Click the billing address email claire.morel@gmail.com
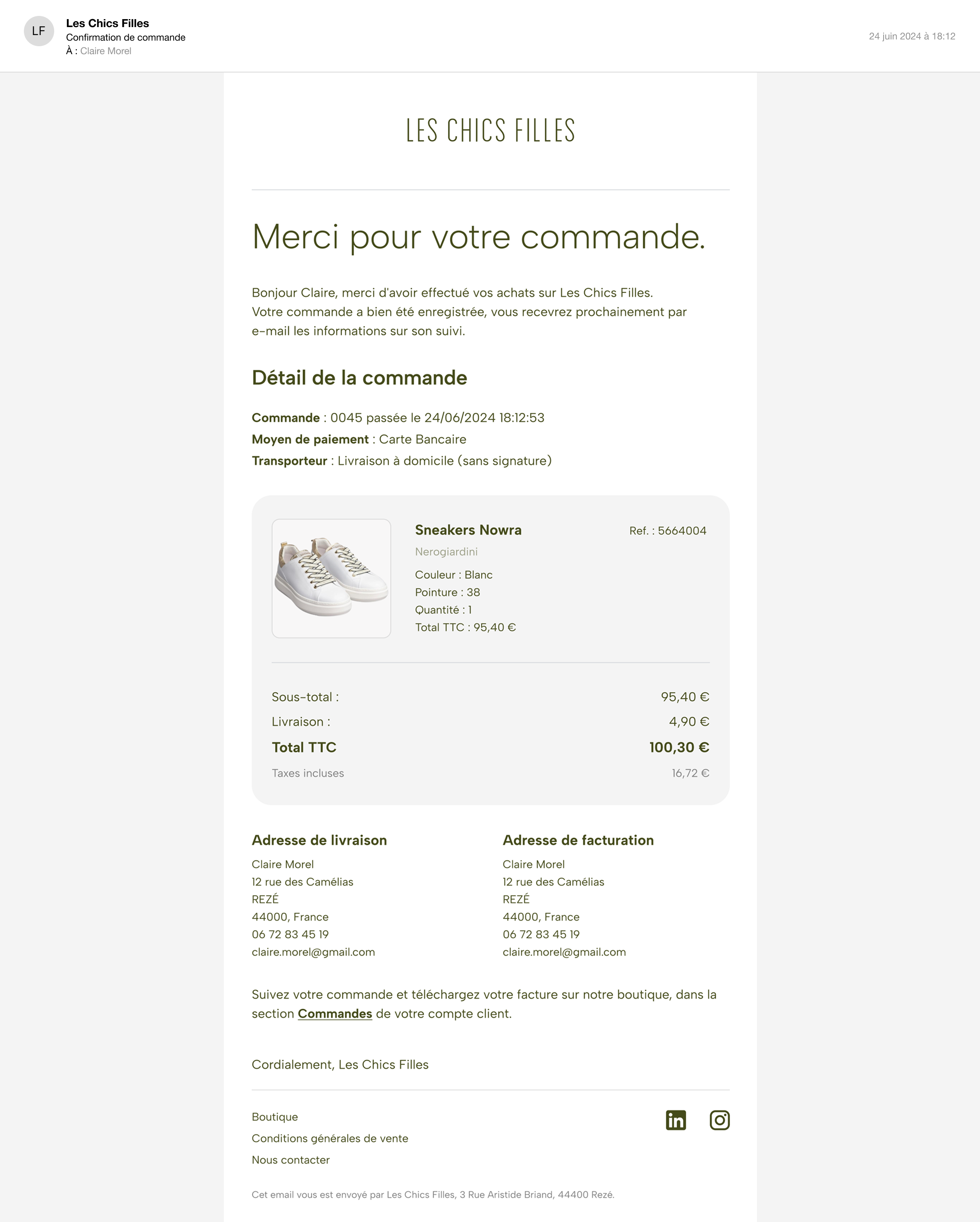Viewport: 980px width, 1222px height. click(x=564, y=952)
